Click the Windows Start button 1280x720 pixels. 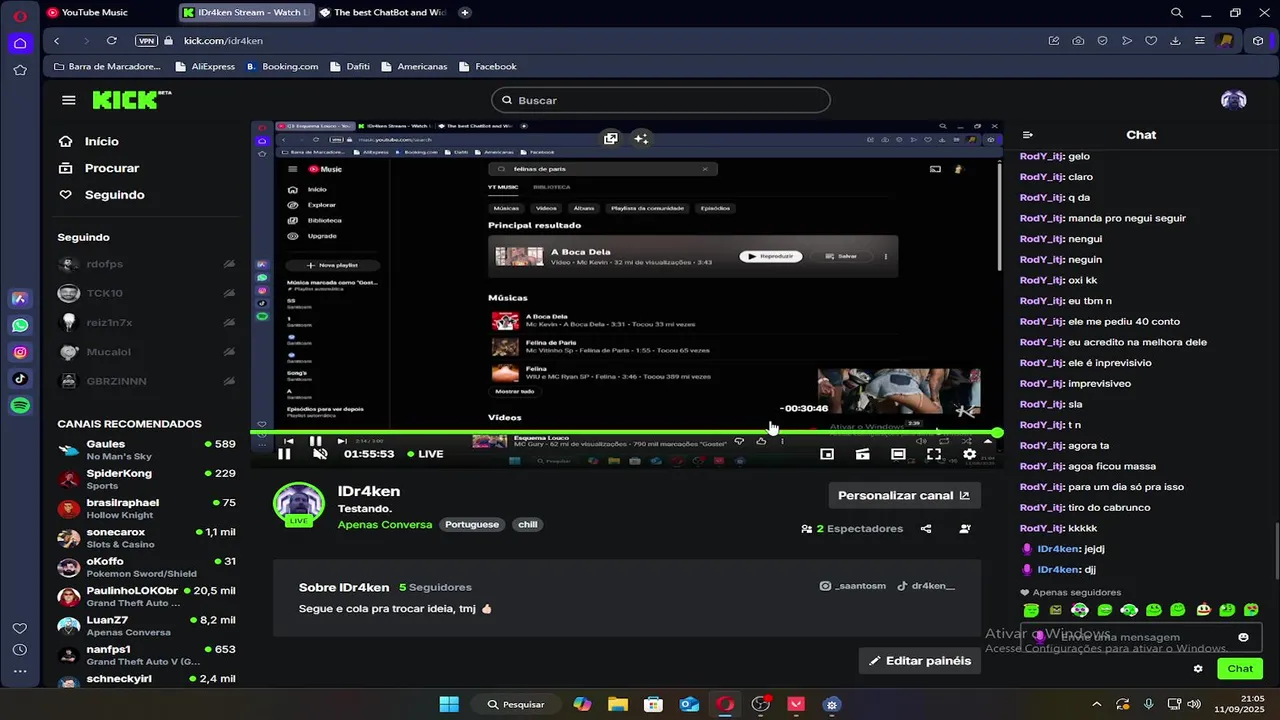click(x=449, y=704)
